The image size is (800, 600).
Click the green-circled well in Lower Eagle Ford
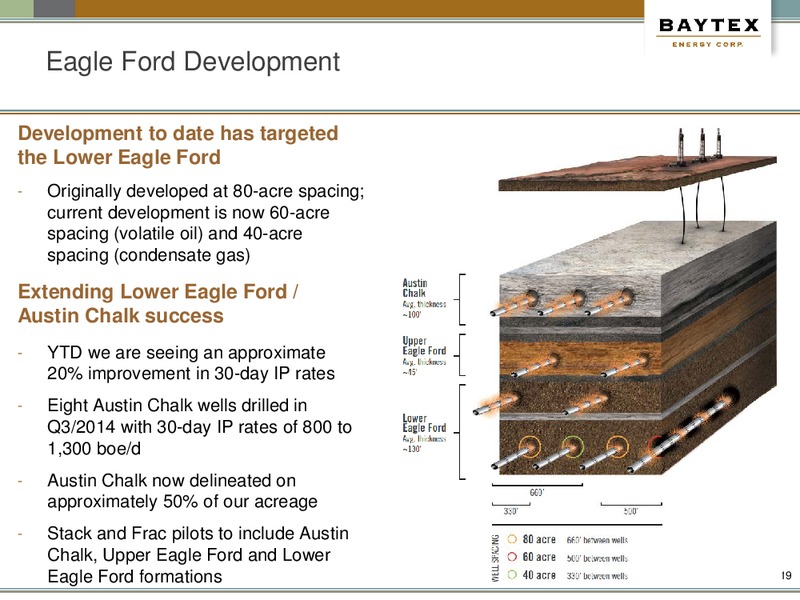pyautogui.click(x=573, y=447)
